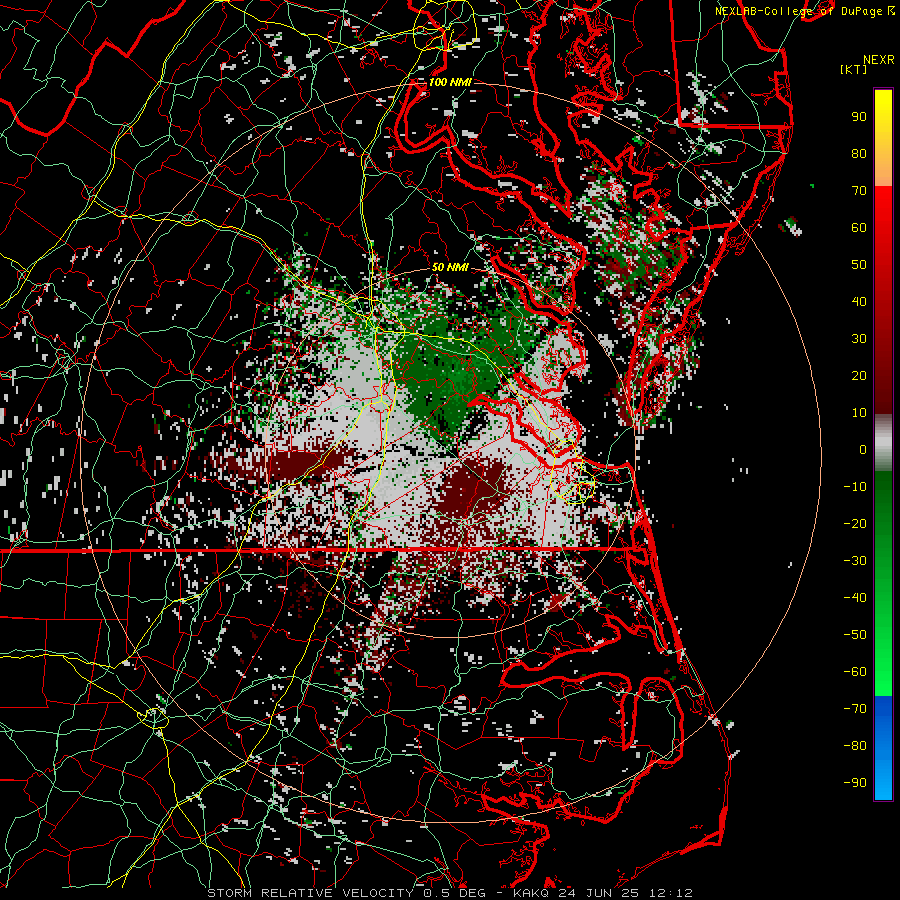The width and height of the screenshot is (900, 900).
Task: Click the "[KT]" units label
Action: pos(853,69)
